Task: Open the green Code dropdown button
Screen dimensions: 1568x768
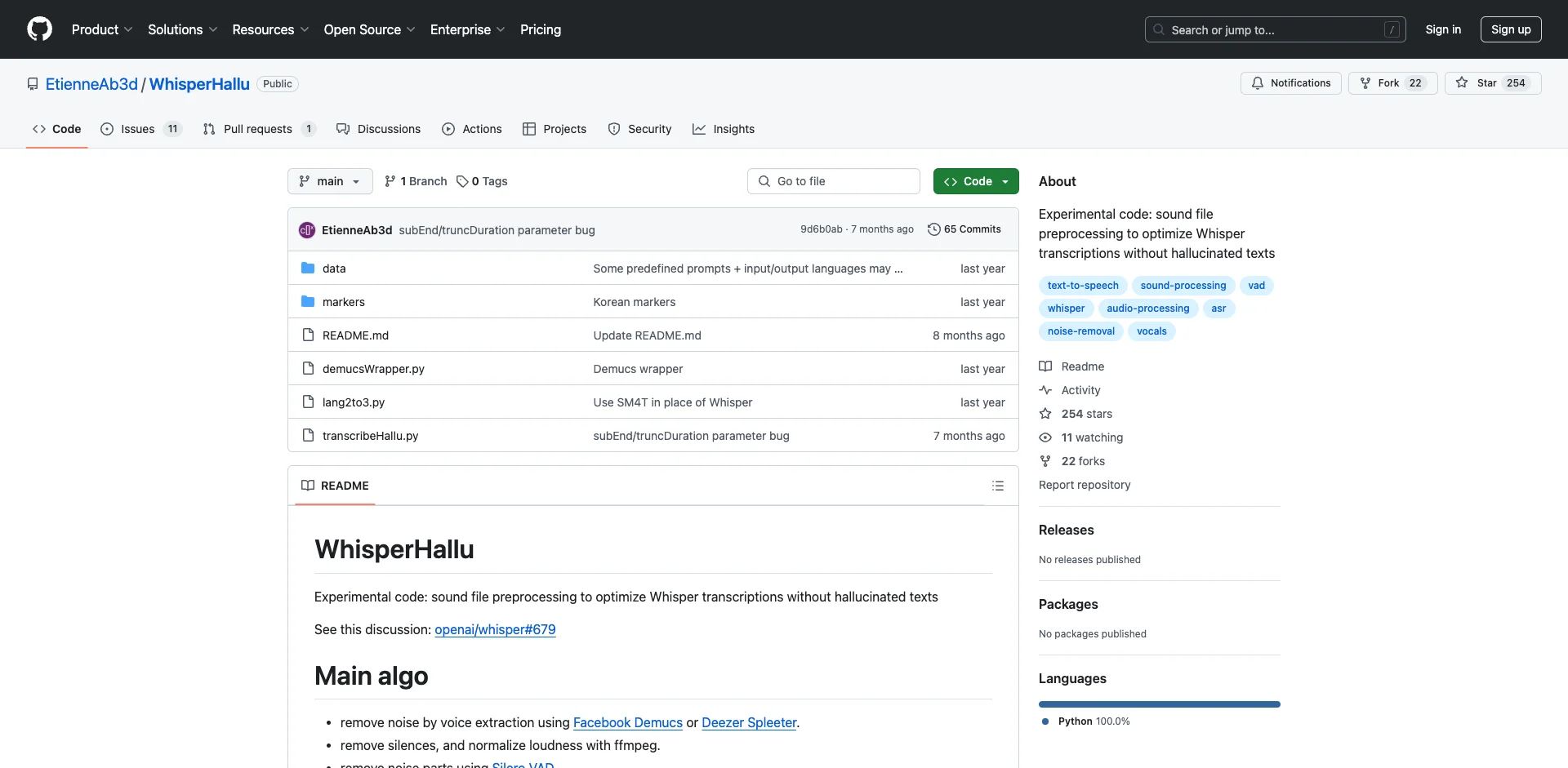Action: click(976, 181)
